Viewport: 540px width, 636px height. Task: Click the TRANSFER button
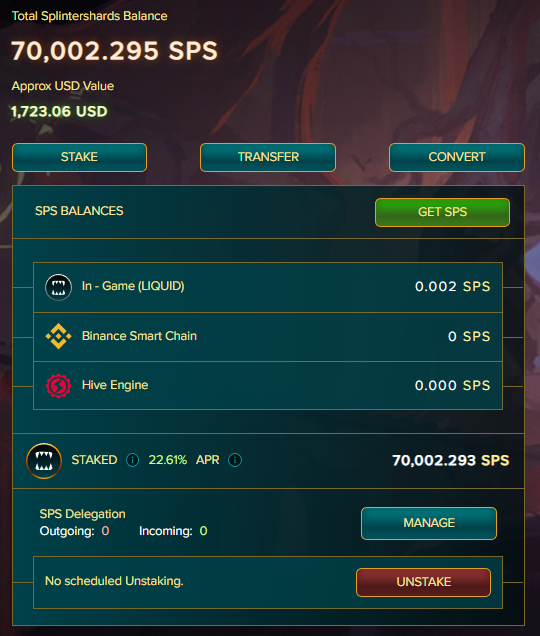click(268, 157)
